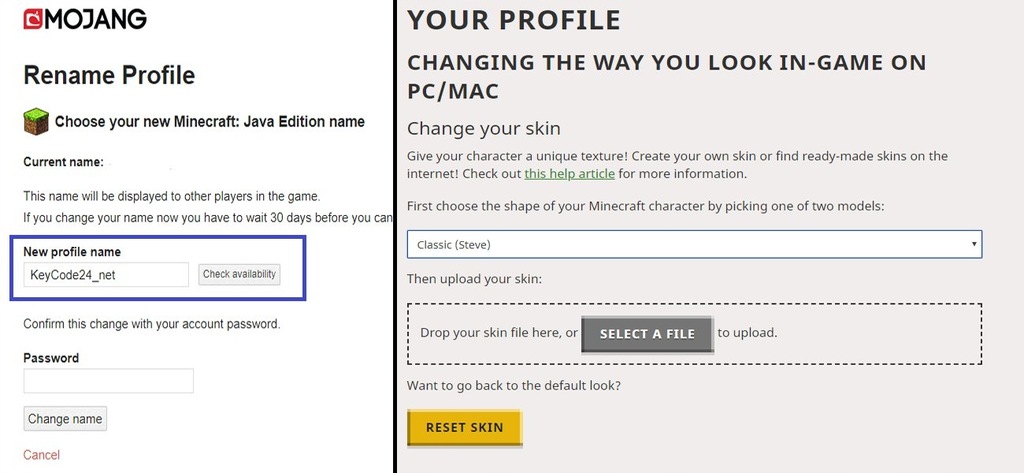Click the Your Profile heading
The image size is (1024, 473).
click(513, 20)
